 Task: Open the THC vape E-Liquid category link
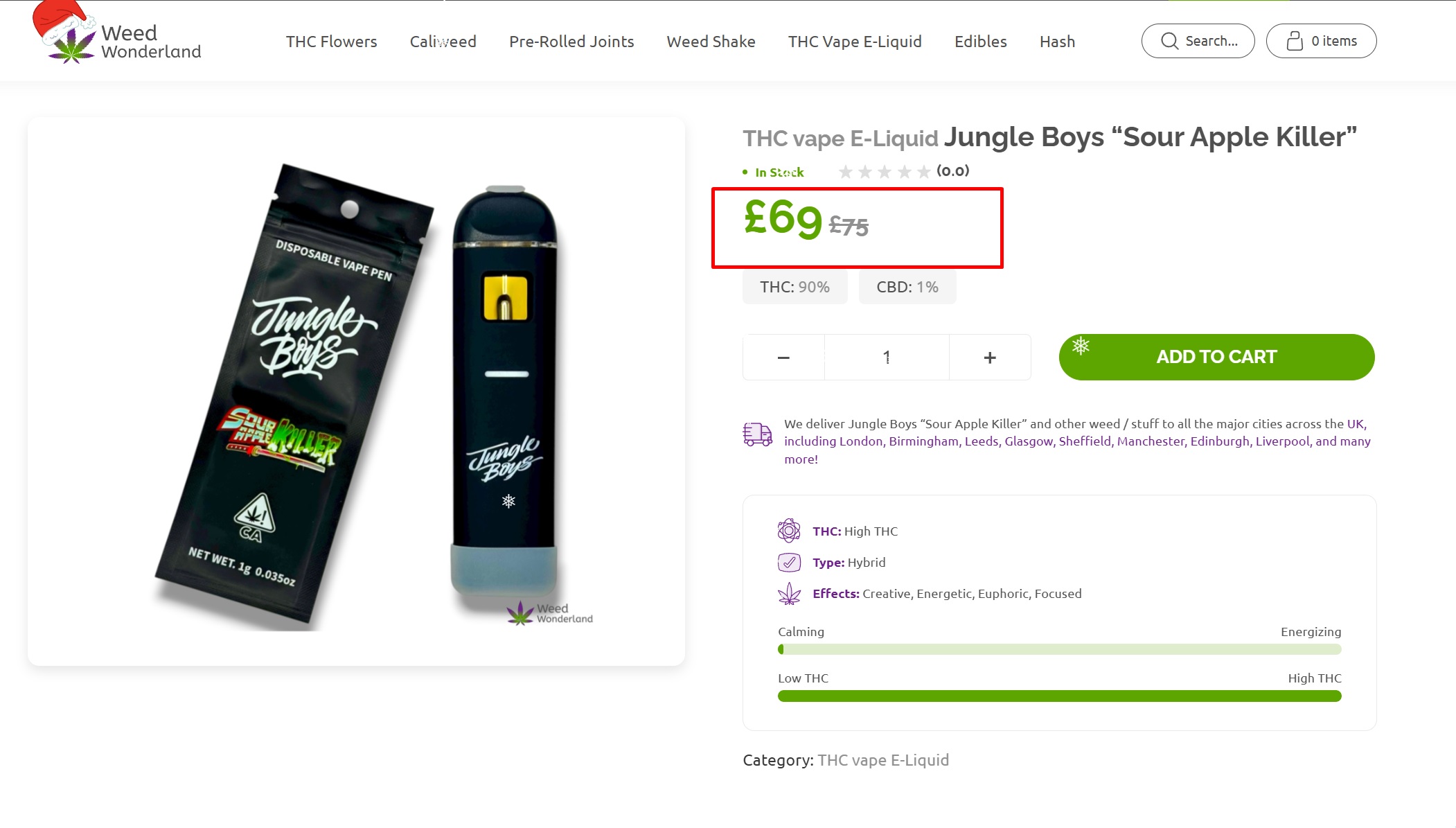883,760
